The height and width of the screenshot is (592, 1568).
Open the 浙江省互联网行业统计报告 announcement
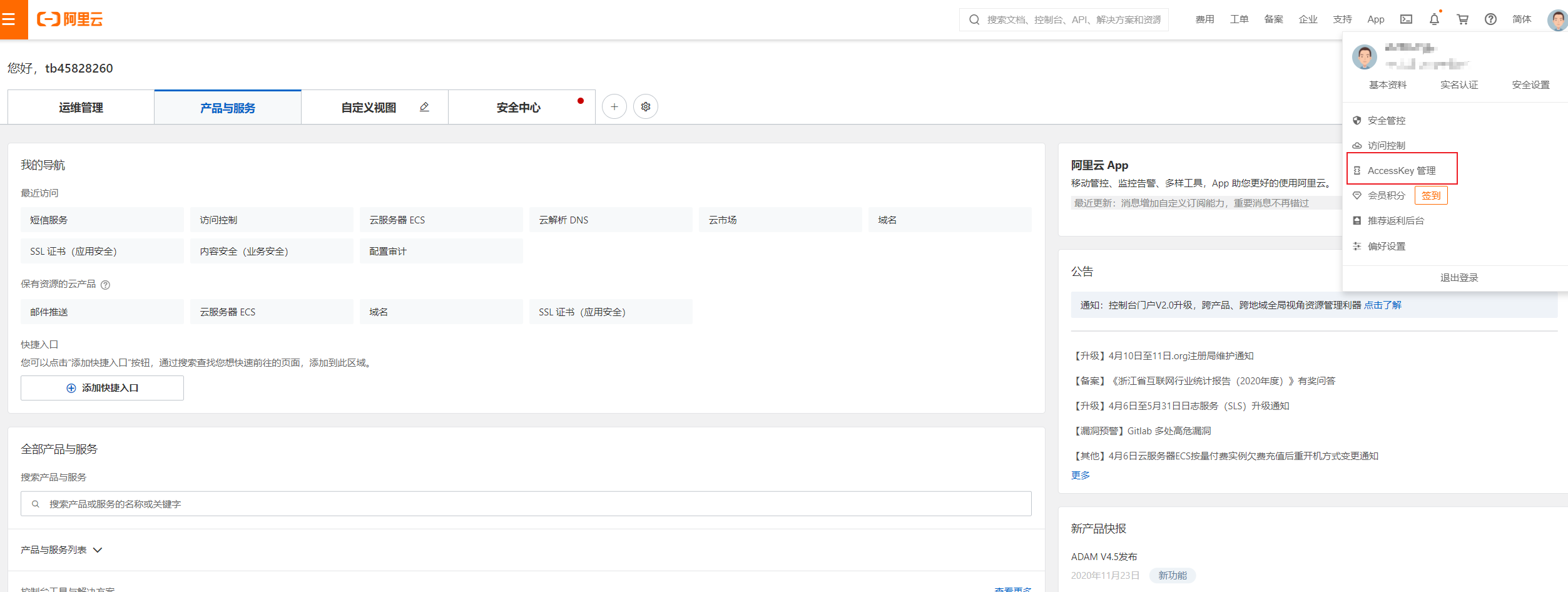1203,381
